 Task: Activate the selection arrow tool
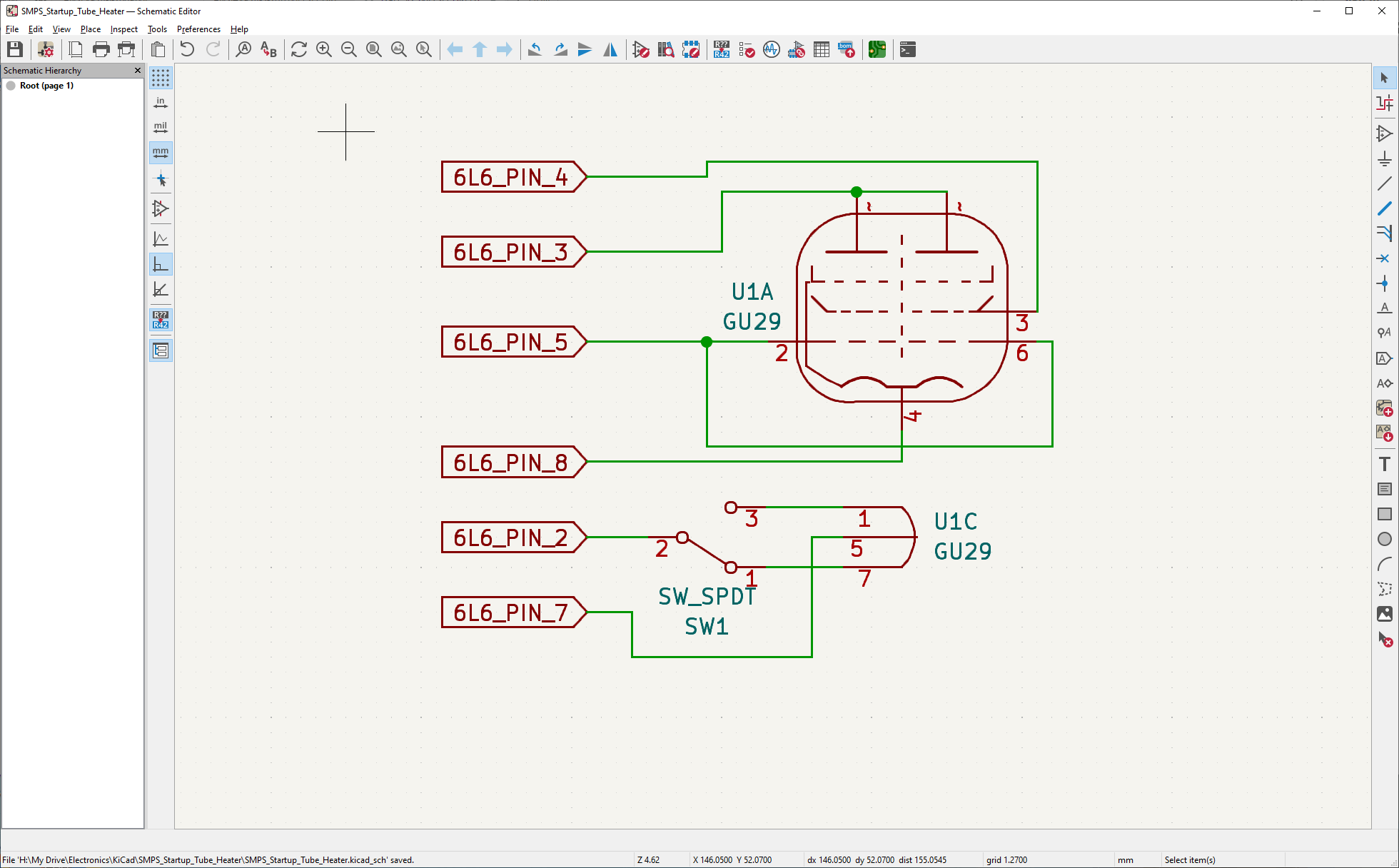tap(1385, 78)
